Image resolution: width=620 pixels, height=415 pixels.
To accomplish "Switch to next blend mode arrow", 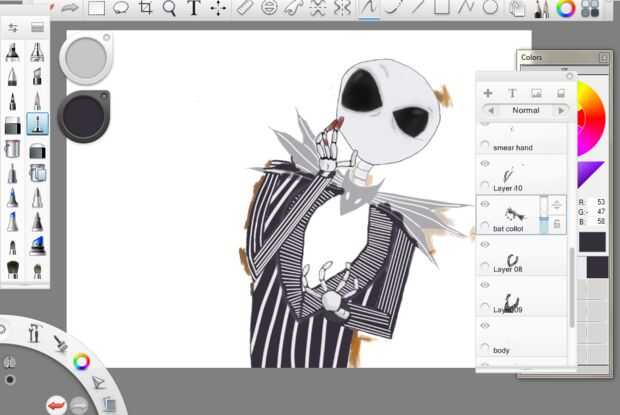I will tap(561, 111).
